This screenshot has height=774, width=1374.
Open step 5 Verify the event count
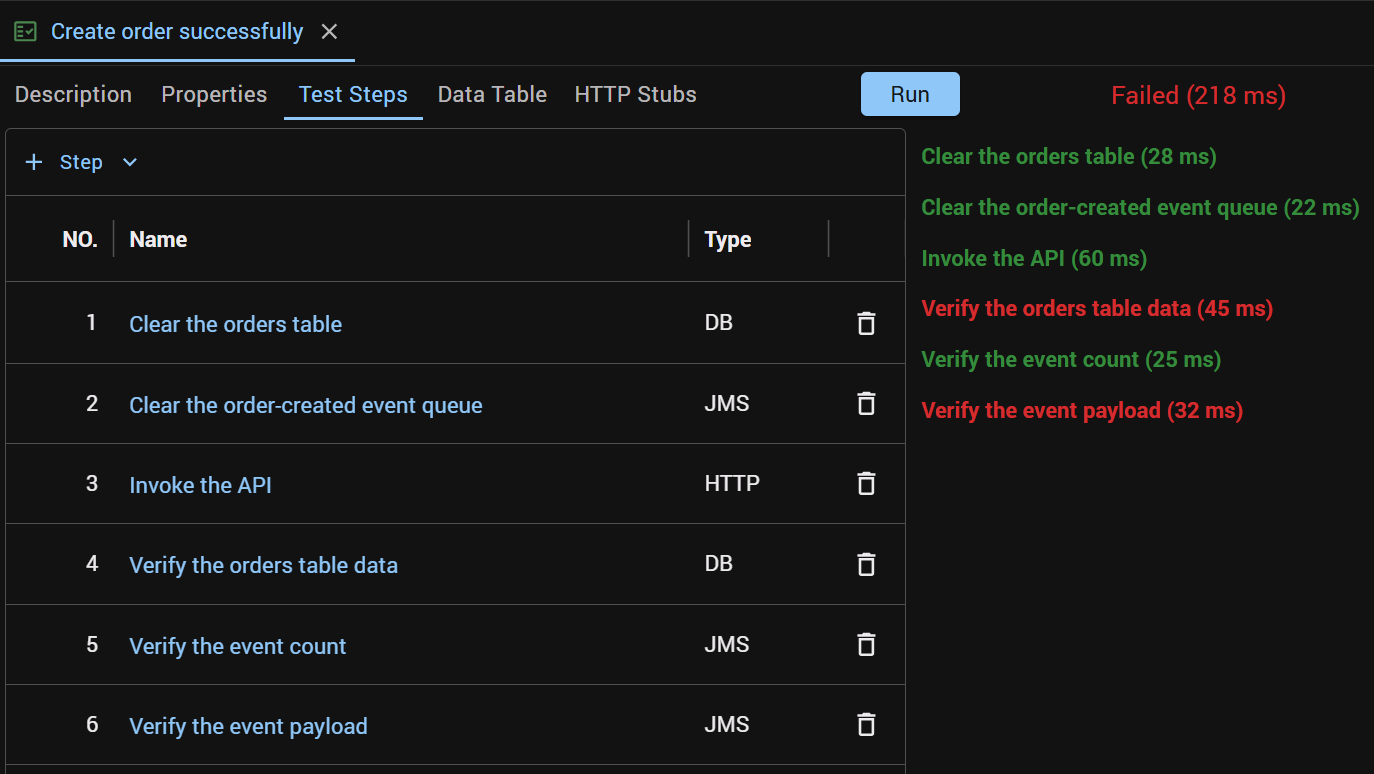pyautogui.click(x=238, y=646)
